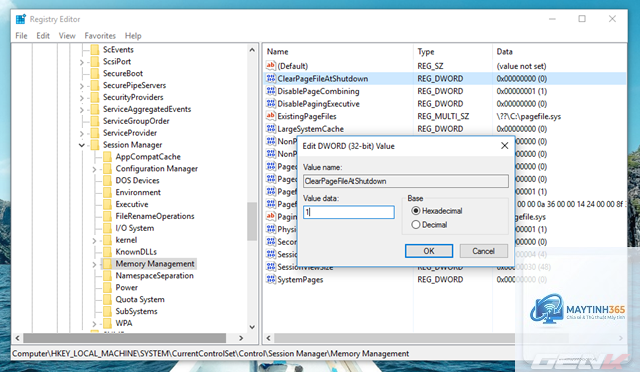Expand the SecurePipeServers key
Image resolution: width=640 pixels, height=372 pixels.
[x=82, y=86]
